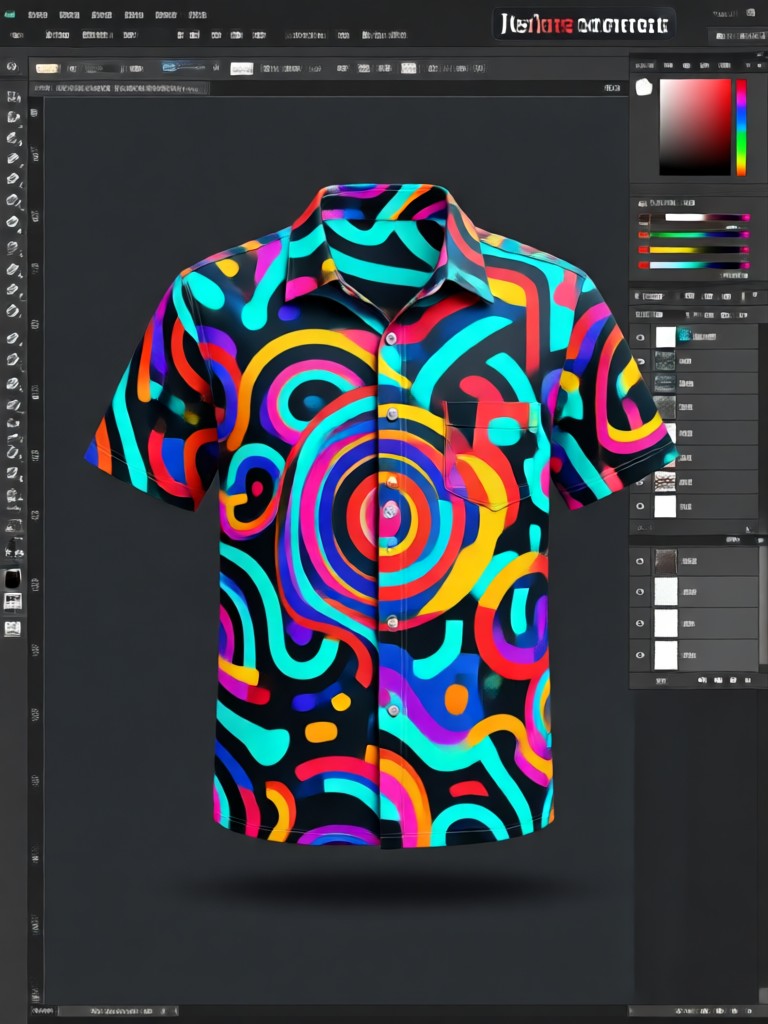Image resolution: width=768 pixels, height=1024 pixels.
Task: Select the brown-and-white patterned layer thumbnail
Action: coord(665,481)
